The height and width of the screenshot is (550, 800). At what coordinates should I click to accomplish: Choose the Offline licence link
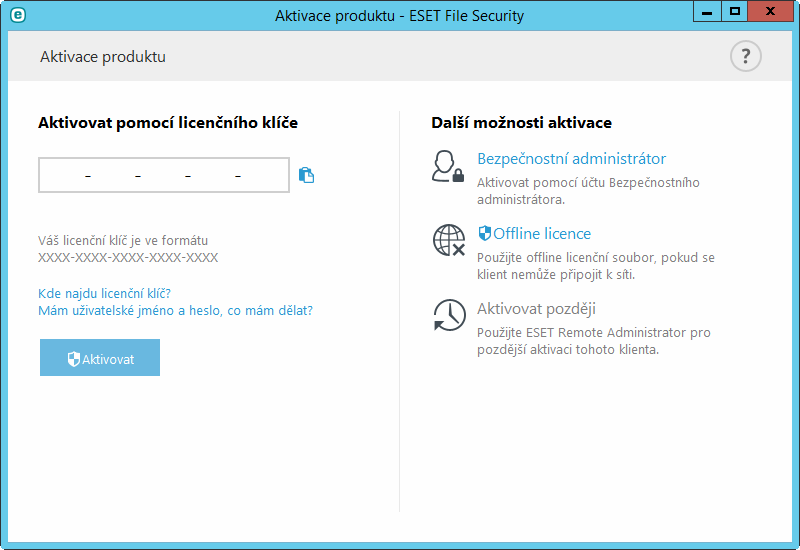(x=534, y=234)
